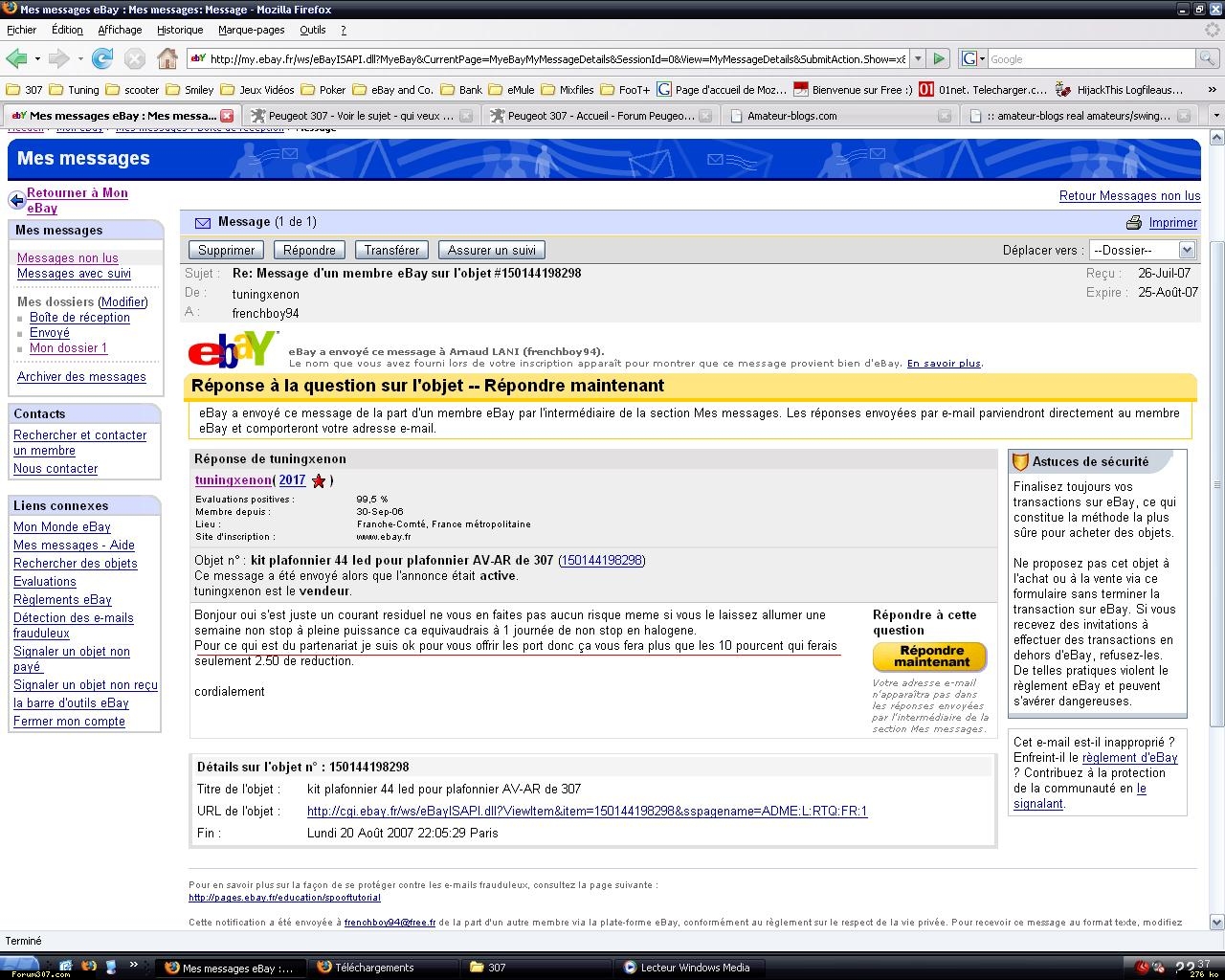Click the Transférer button
This screenshot has width=1225, height=980.
(391, 250)
